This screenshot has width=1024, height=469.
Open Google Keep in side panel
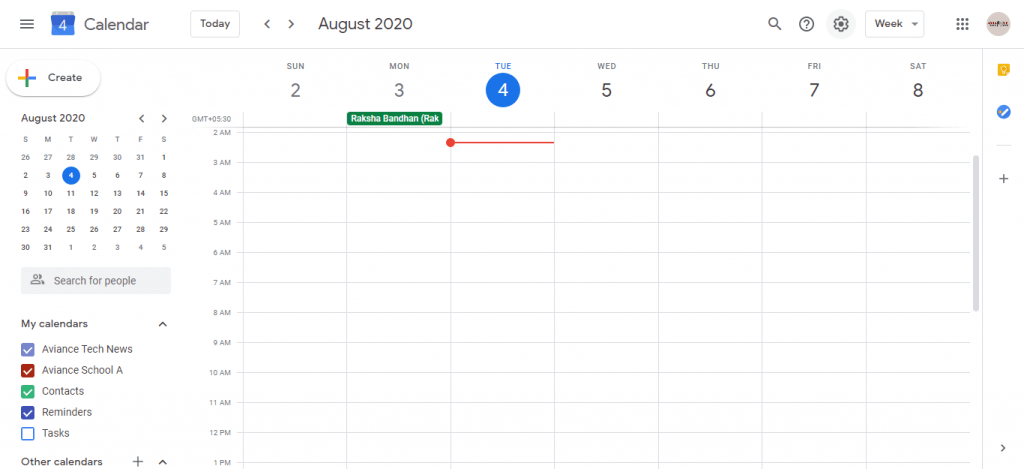[x=1004, y=71]
